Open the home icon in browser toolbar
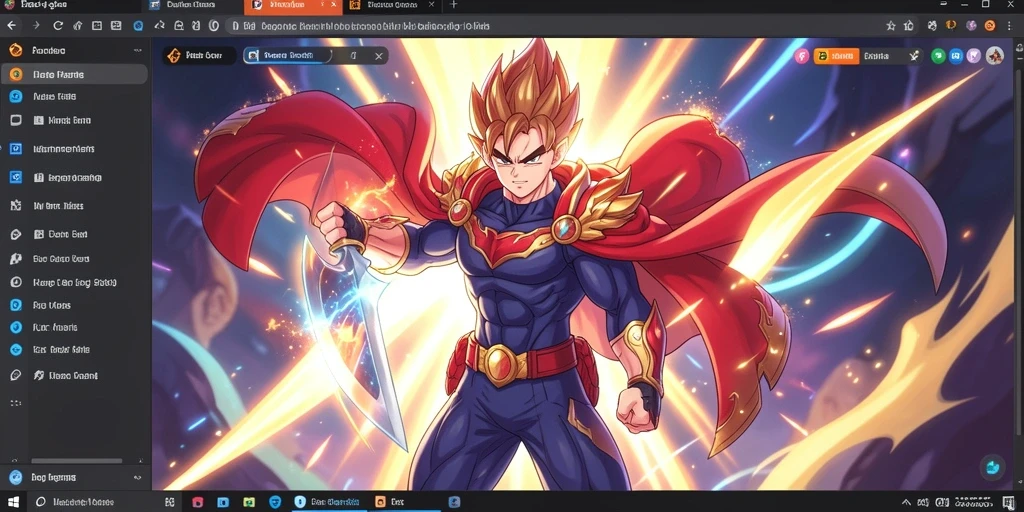1024x512 pixels. (x=78, y=26)
